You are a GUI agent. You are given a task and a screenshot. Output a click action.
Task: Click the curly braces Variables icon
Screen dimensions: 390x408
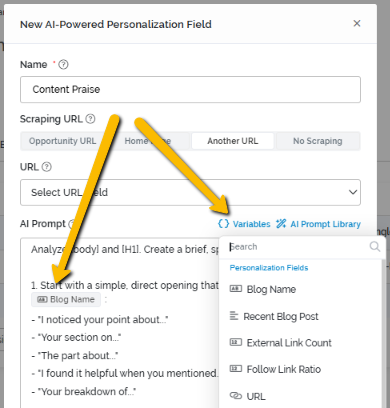[223, 224]
